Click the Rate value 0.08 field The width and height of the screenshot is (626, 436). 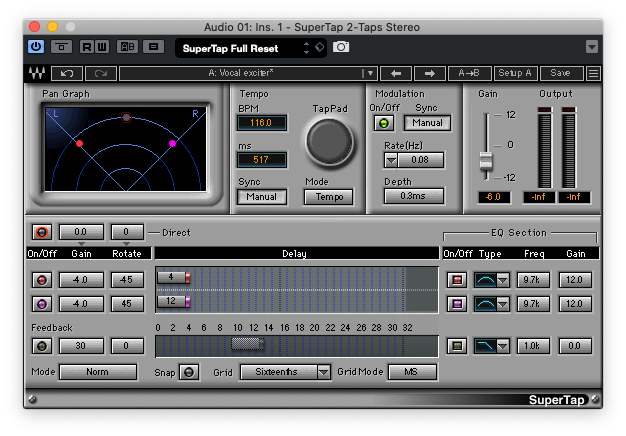[x=420, y=160]
